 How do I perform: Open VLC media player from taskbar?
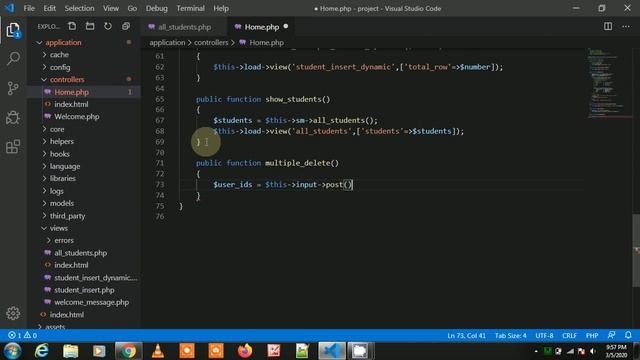click(x=158, y=351)
